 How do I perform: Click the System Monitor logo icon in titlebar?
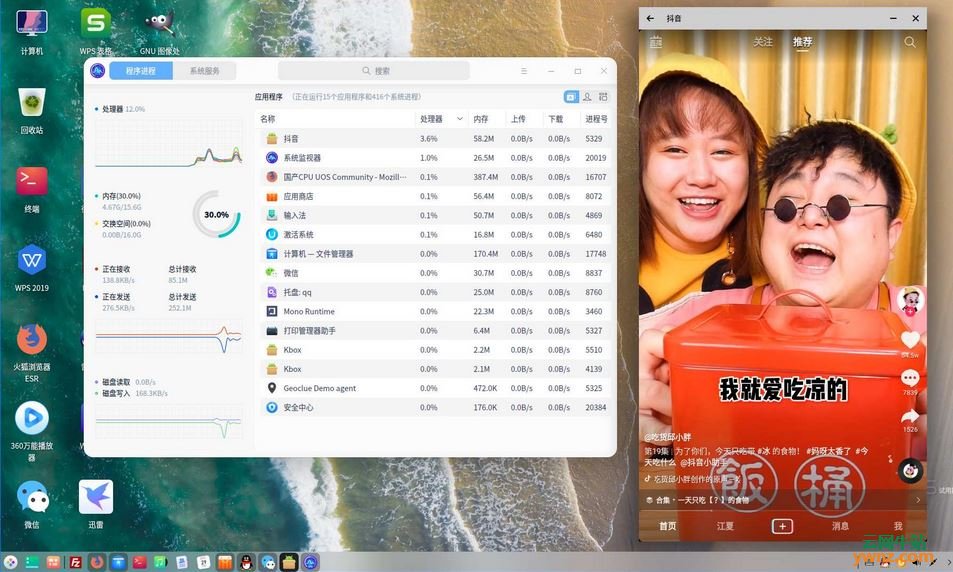tap(97, 71)
